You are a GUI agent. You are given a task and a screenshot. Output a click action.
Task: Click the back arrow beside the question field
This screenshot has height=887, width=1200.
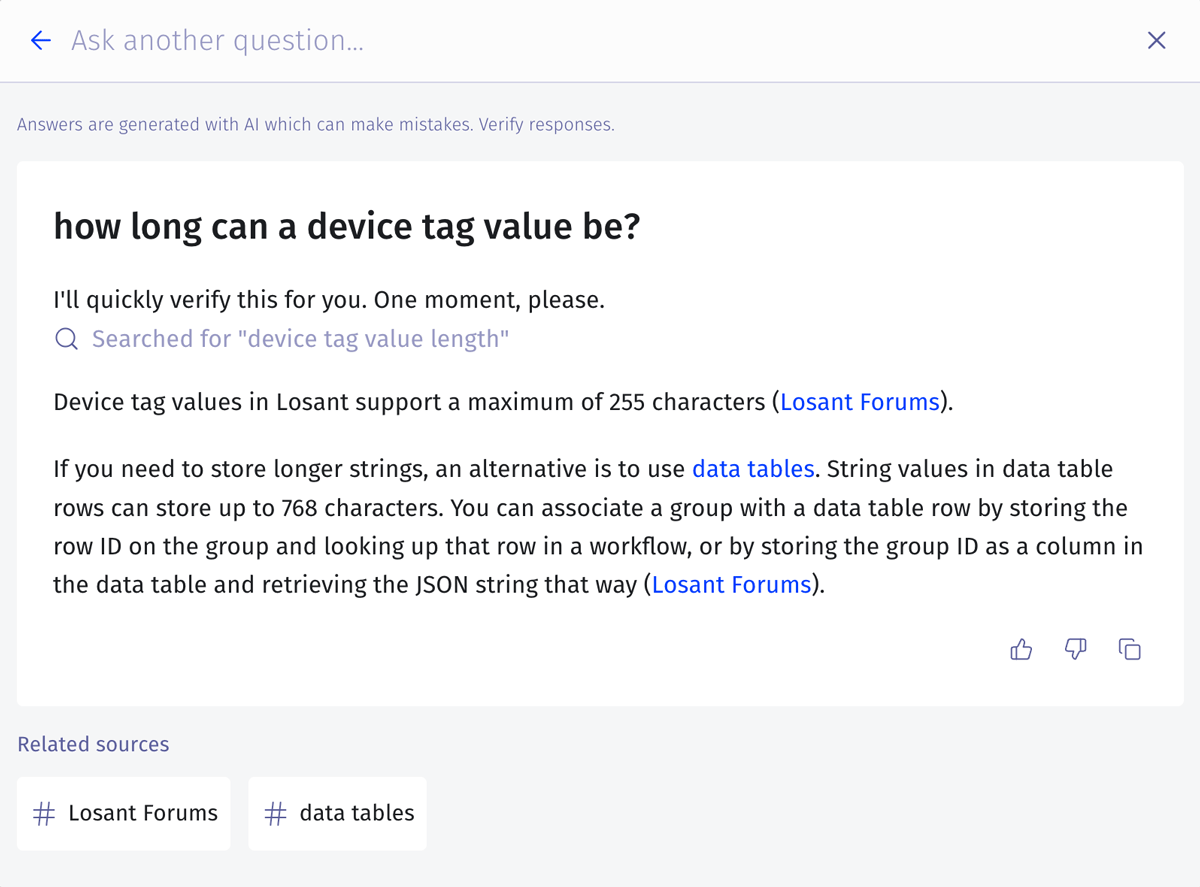point(40,40)
